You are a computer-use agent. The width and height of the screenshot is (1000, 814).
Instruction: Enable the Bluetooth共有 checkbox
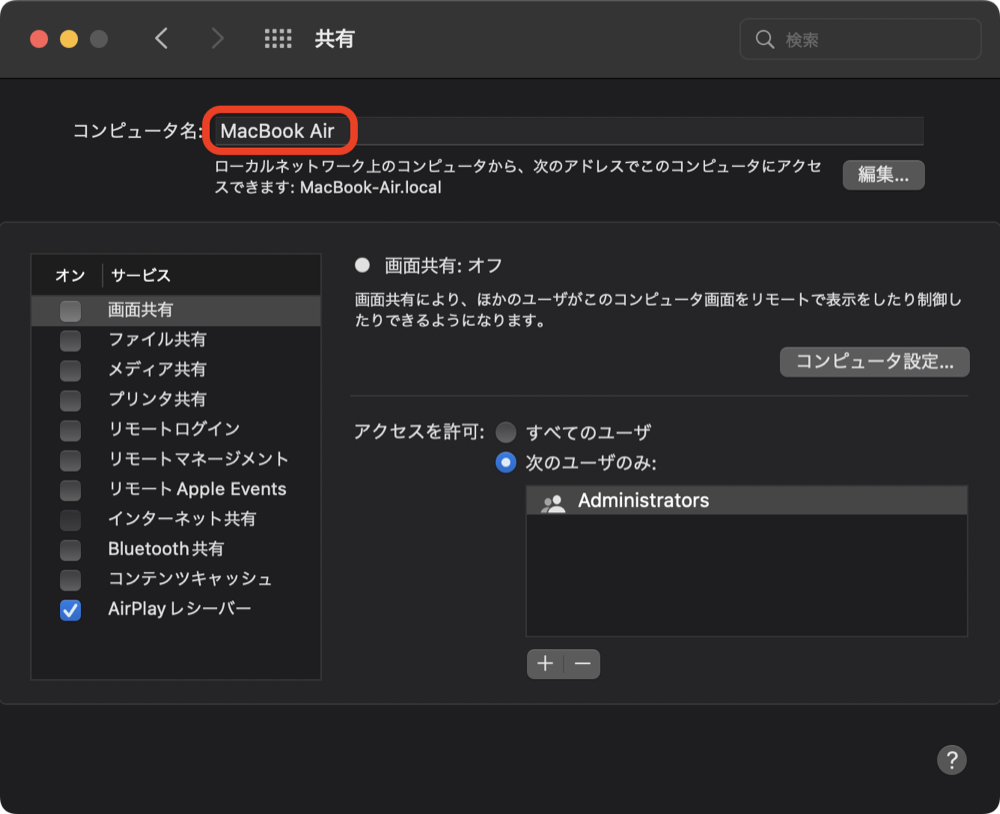[x=70, y=550]
